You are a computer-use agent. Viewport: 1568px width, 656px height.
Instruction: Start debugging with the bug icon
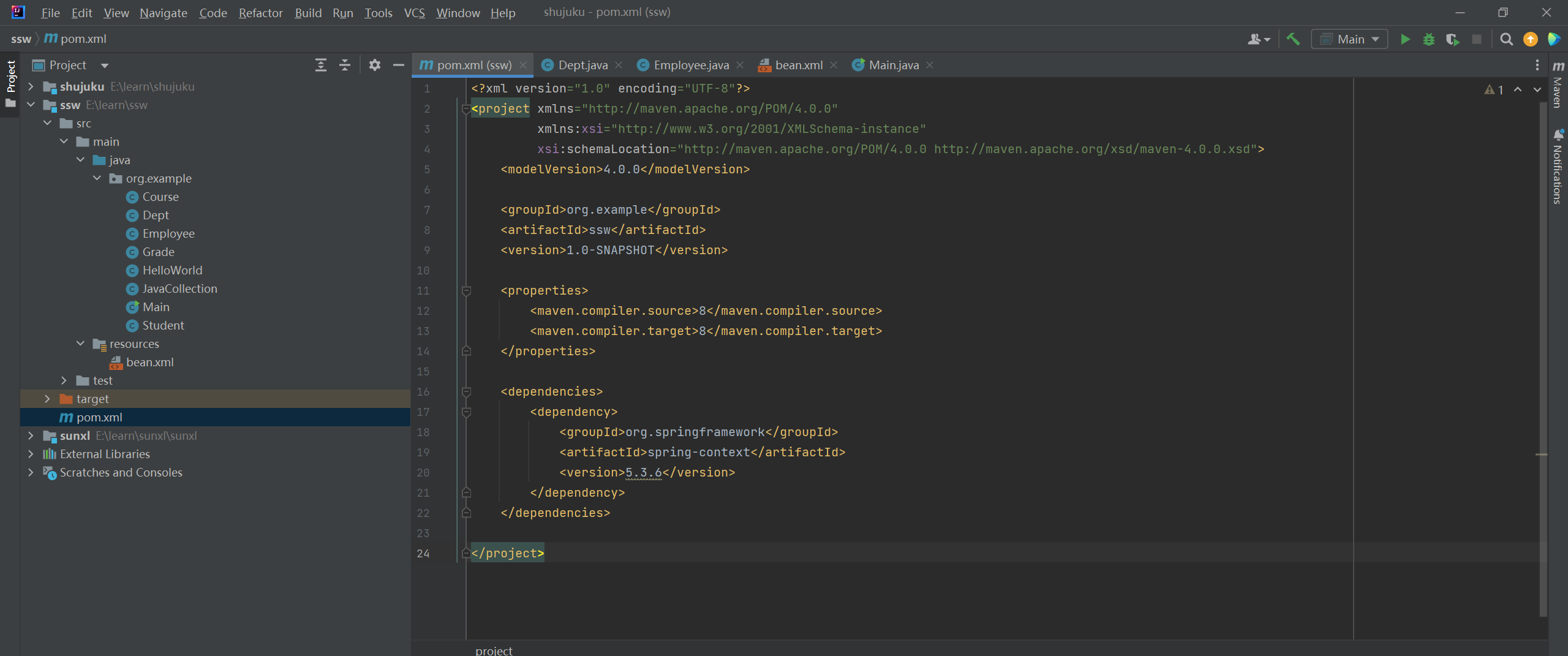point(1429,39)
